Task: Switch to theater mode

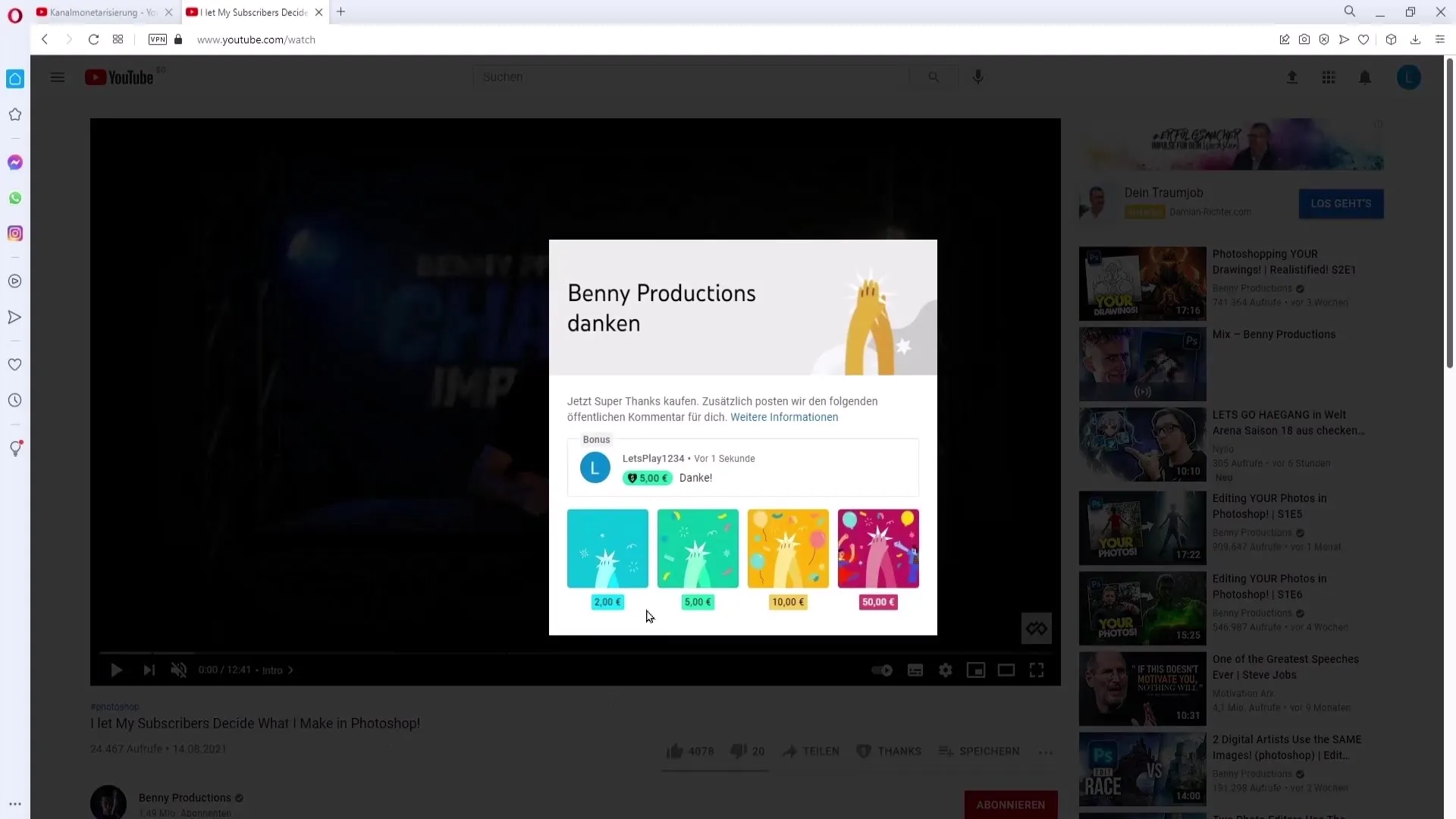Action: tap(1006, 670)
